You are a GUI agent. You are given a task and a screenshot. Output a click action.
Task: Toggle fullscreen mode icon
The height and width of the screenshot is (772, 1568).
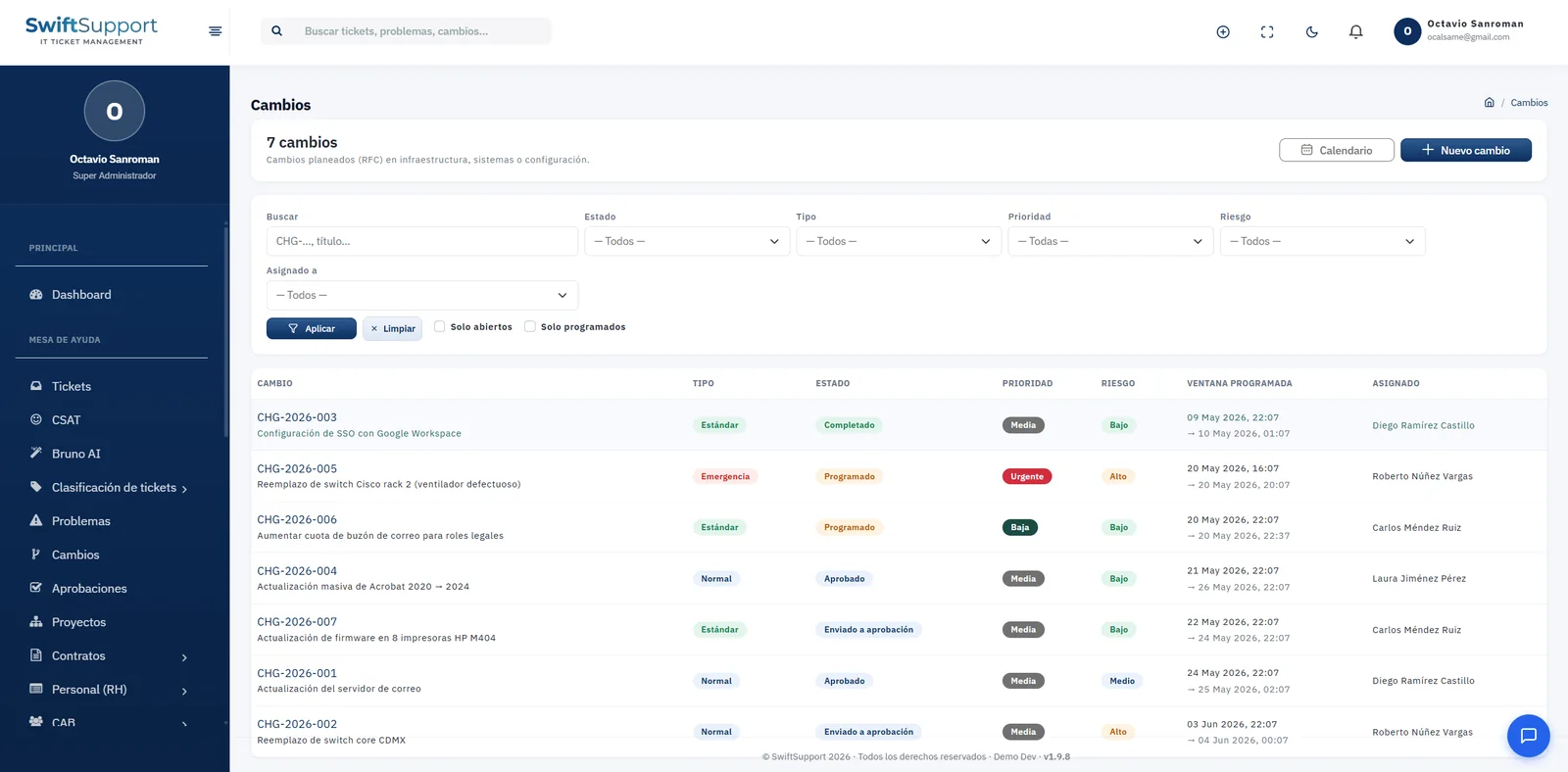coord(1267,31)
